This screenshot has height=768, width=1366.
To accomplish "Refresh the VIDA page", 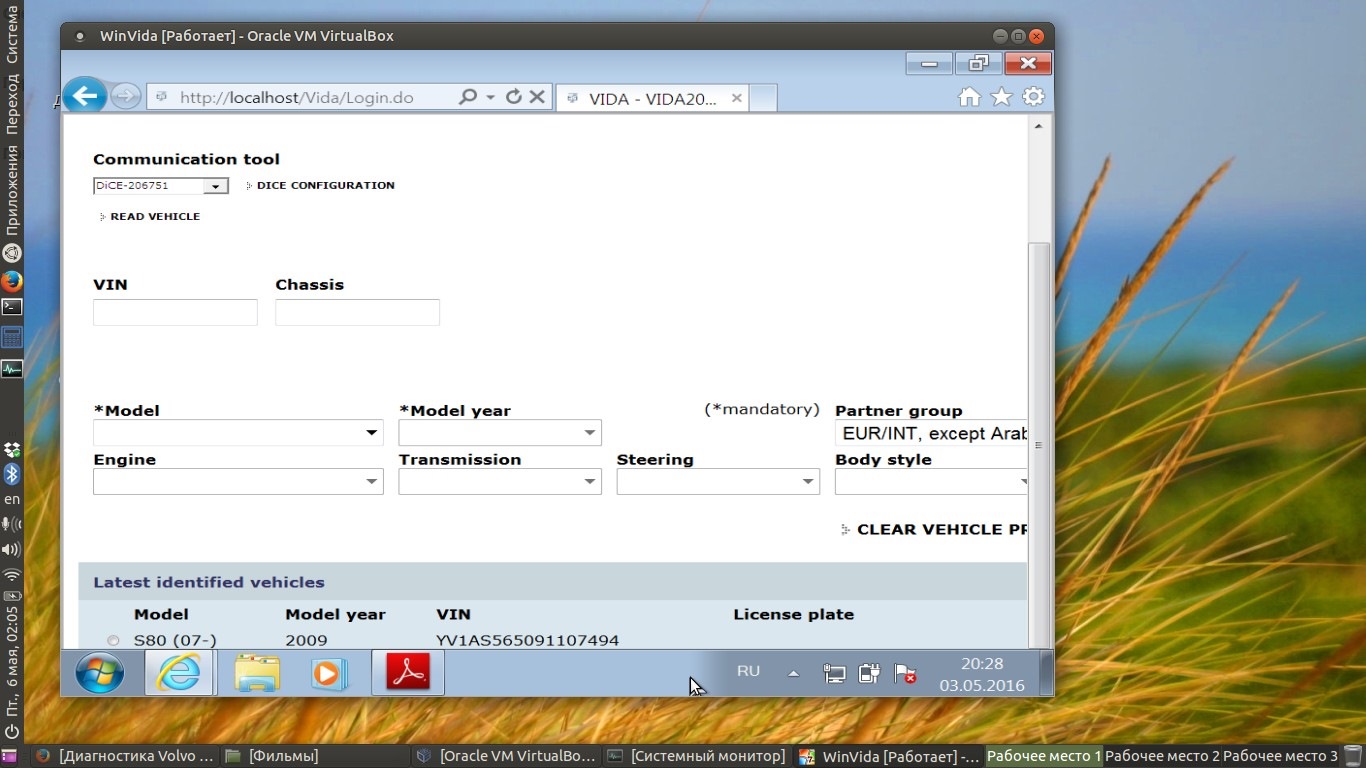I will pyautogui.click(x=514, y=97).
